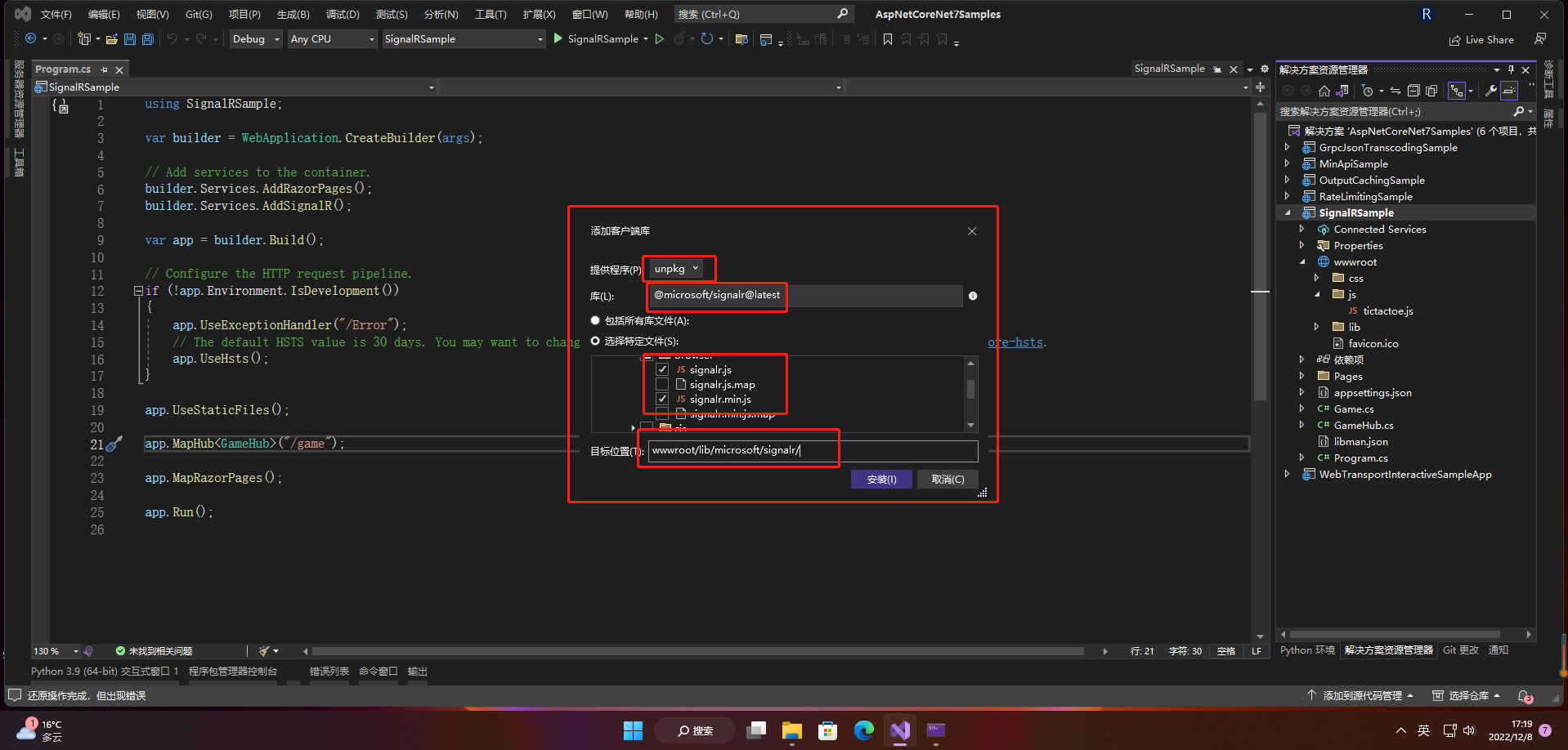Image resolution: width=1568 pixels, height=750 pixels.
Task: Click the notification bell in status bar
Action: 1525,696
